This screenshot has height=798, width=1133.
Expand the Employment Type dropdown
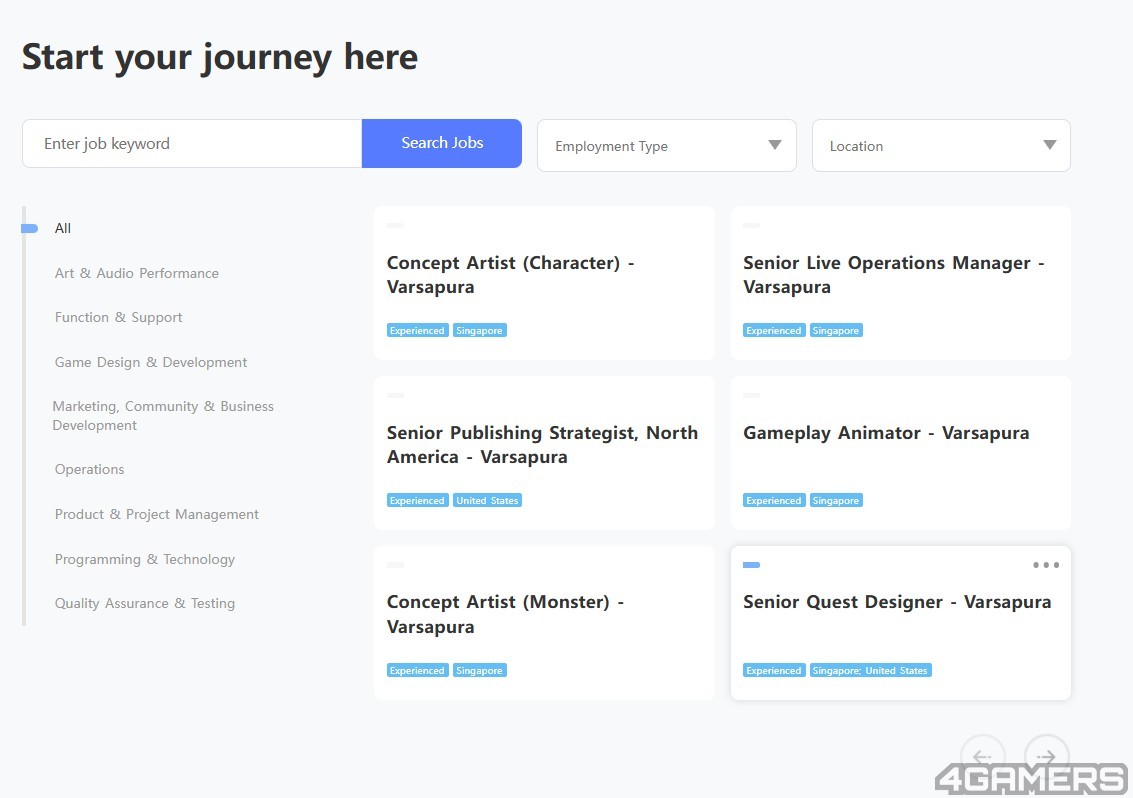pyautogui.click(x=666, y=146)
